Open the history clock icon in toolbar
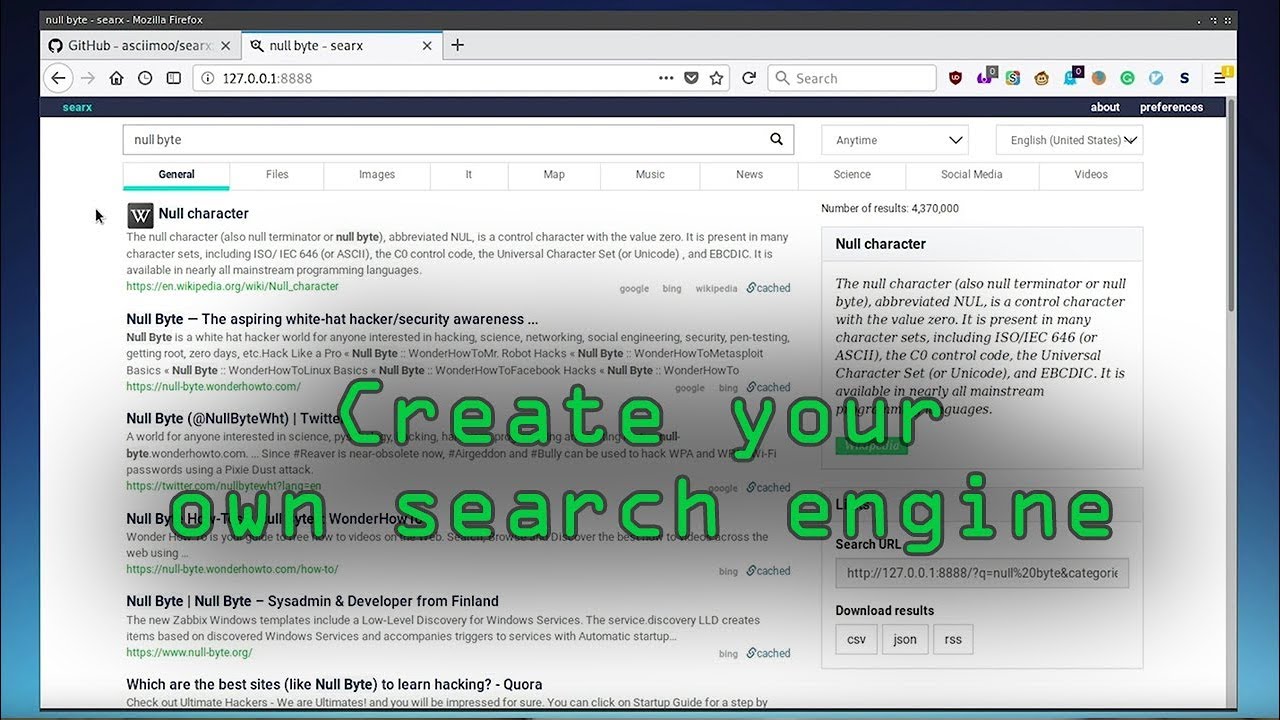Image resolution: width=1280 pixels, height=720 pixels. click(x=145, y=78)
